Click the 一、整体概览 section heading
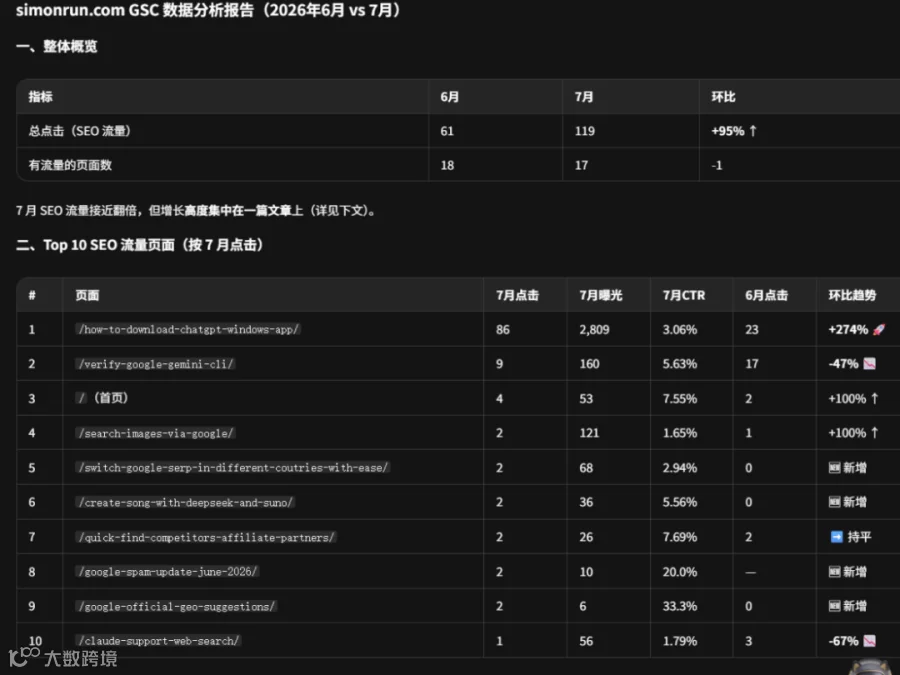This screenshot has width=900, height=675. (57, 46)
